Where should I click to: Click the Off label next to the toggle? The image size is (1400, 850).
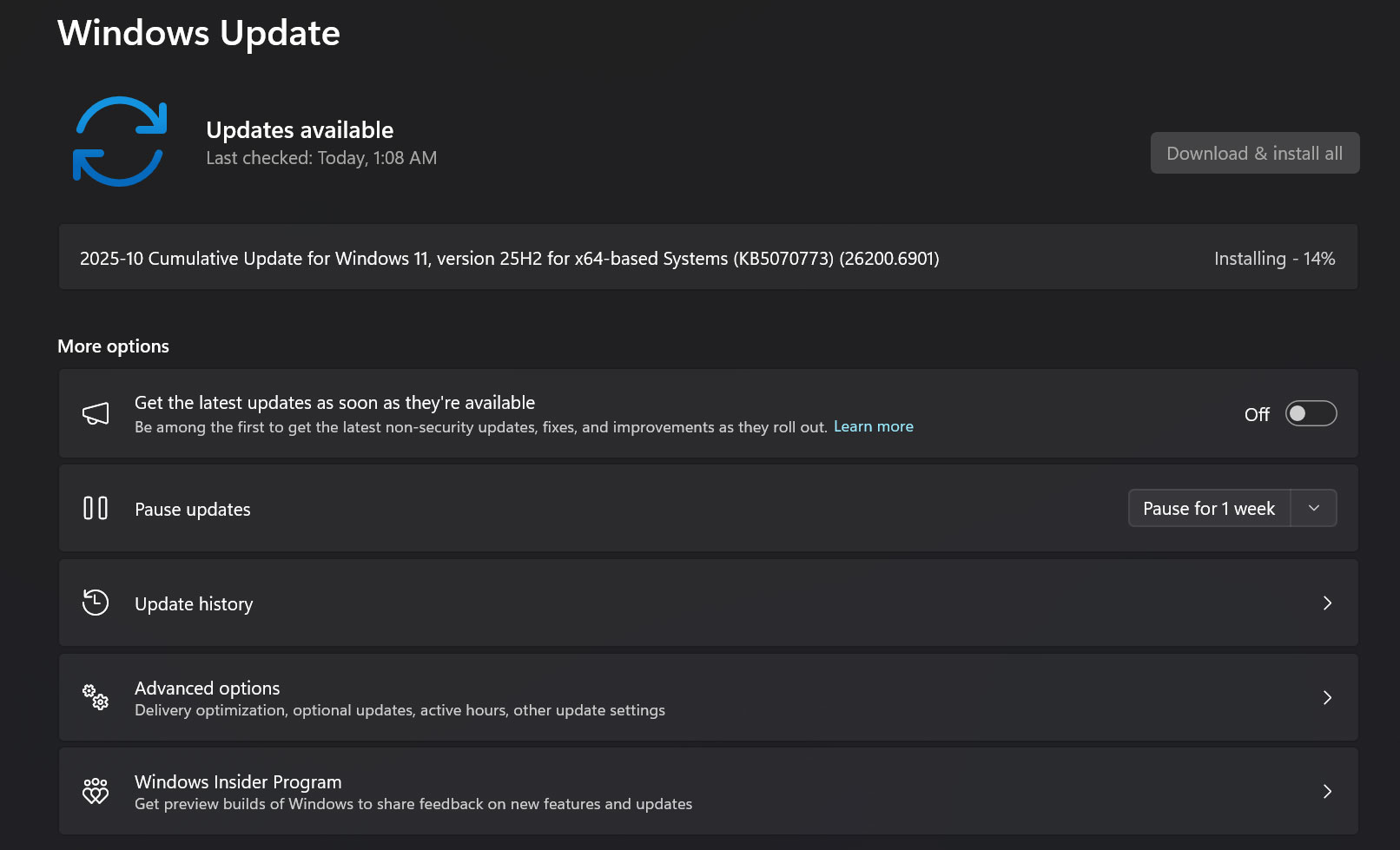(x=1256, y=415)
